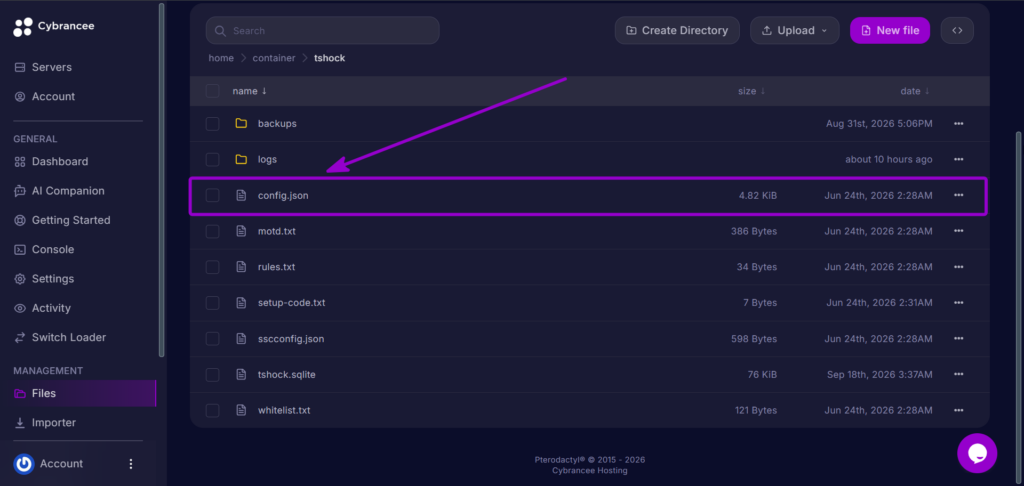Screen dimensions: 1024x486
Task: Click the account avatar power icon
Action: (x=24, y=464)
